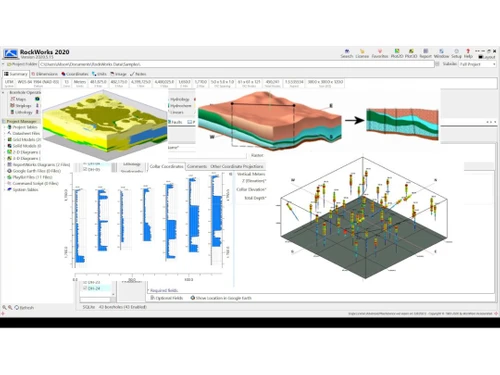Viewport: 500px width, 375px height.
Task: Collapse the Borehole Operations section
Action: click(x=3, y=93)
